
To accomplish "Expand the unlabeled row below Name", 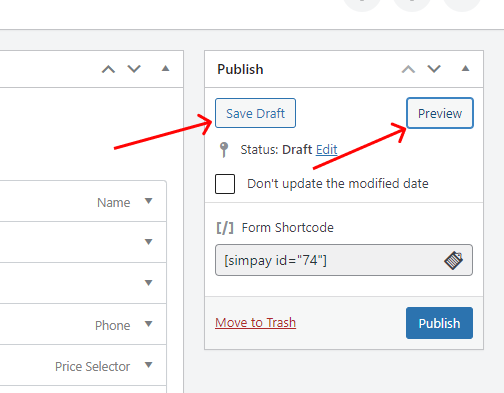I will click(149, 242).
